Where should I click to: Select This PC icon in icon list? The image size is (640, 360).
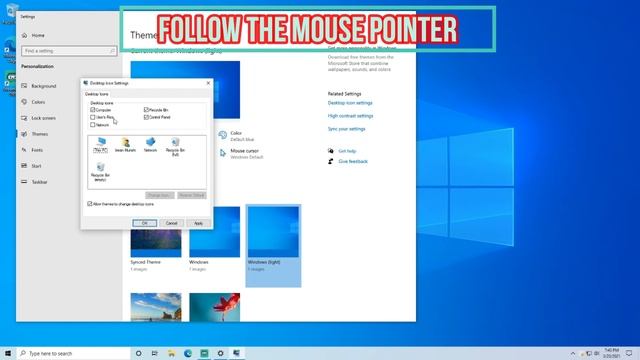click(x=100, y=145)
